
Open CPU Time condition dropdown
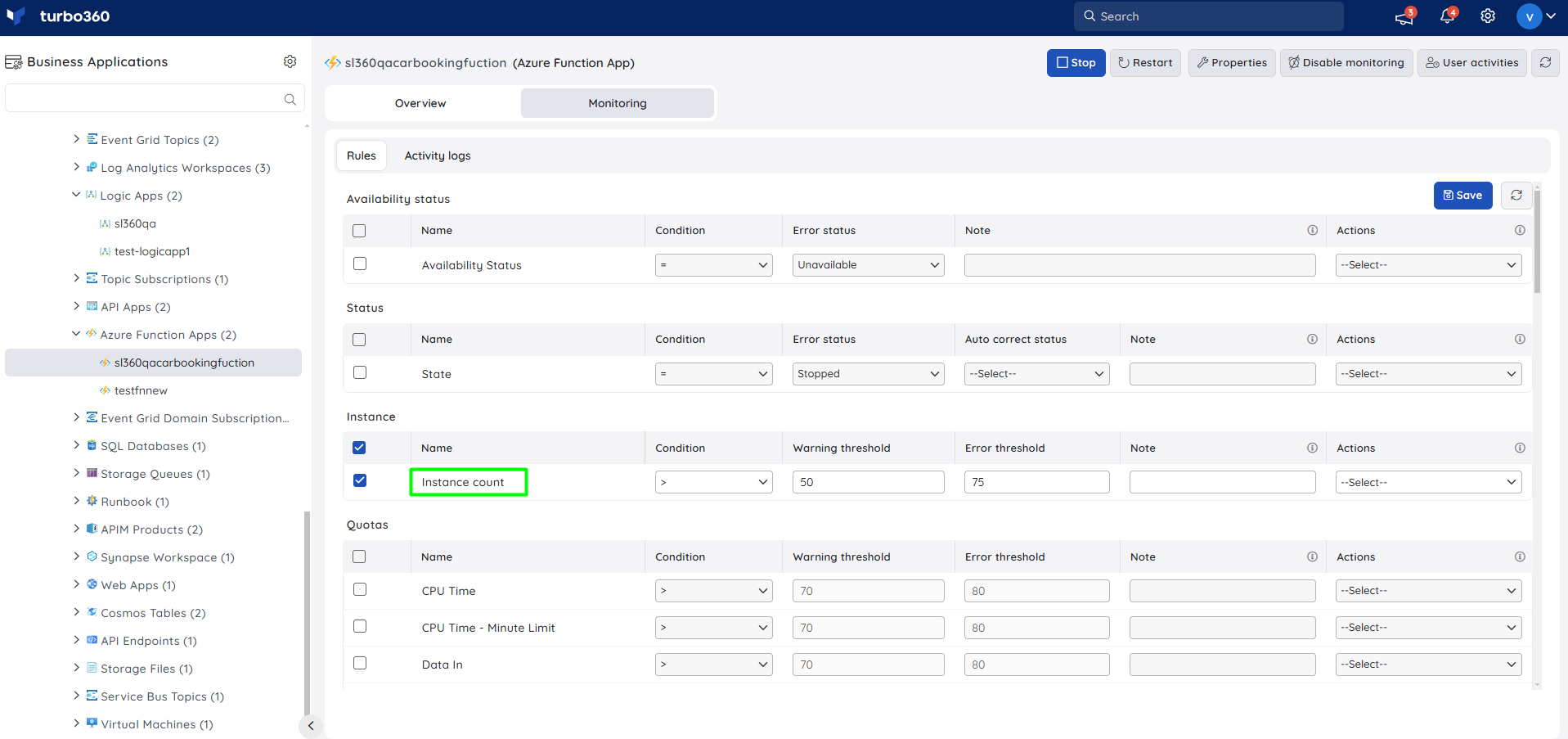tap(713, 591)
